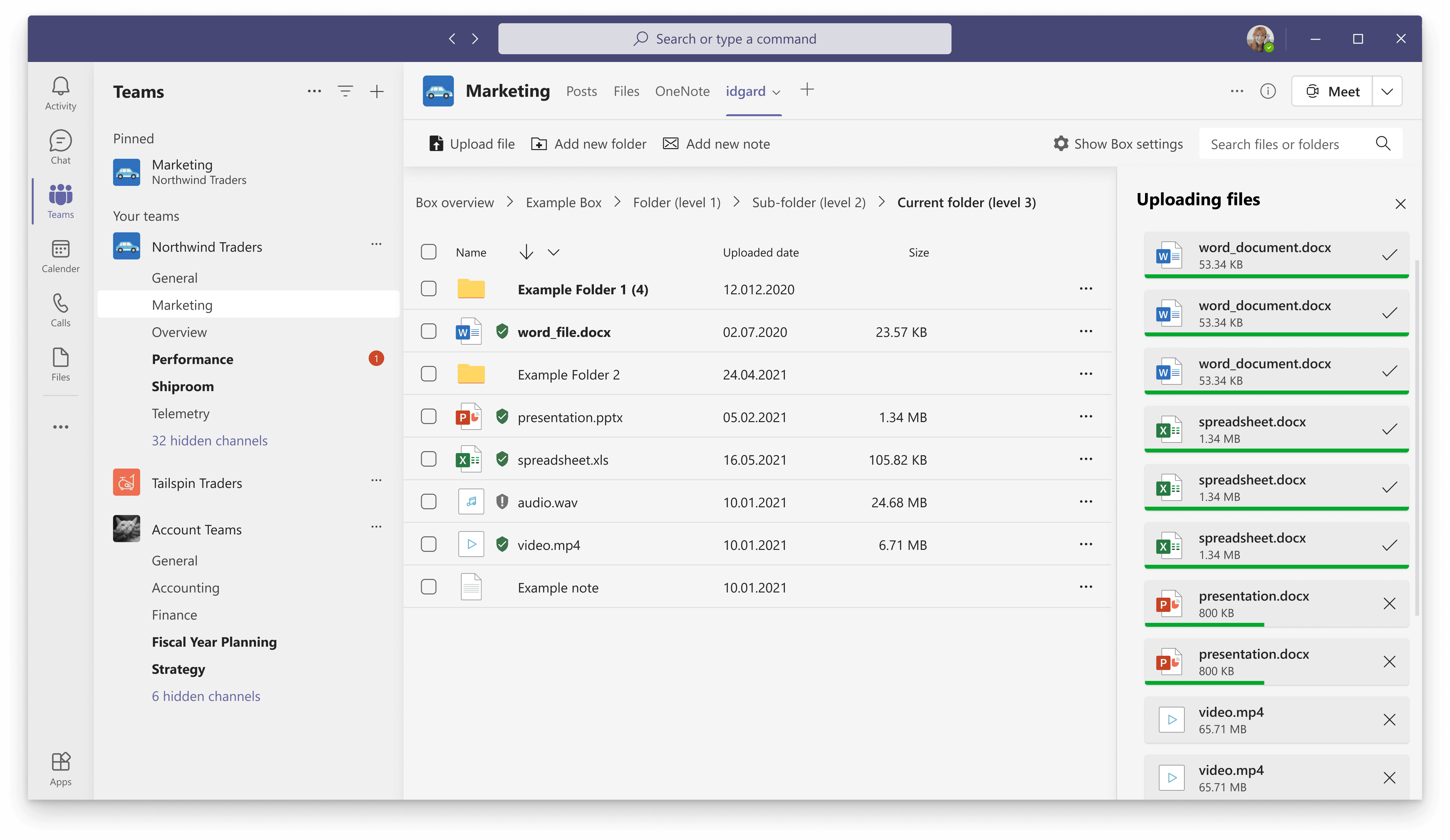The image size is (1450, 840).
Task: Click the filter teams icon
Action: click(345, 91)
